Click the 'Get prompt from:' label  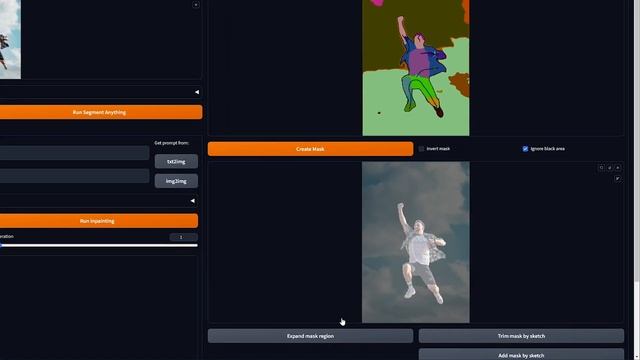171,143
